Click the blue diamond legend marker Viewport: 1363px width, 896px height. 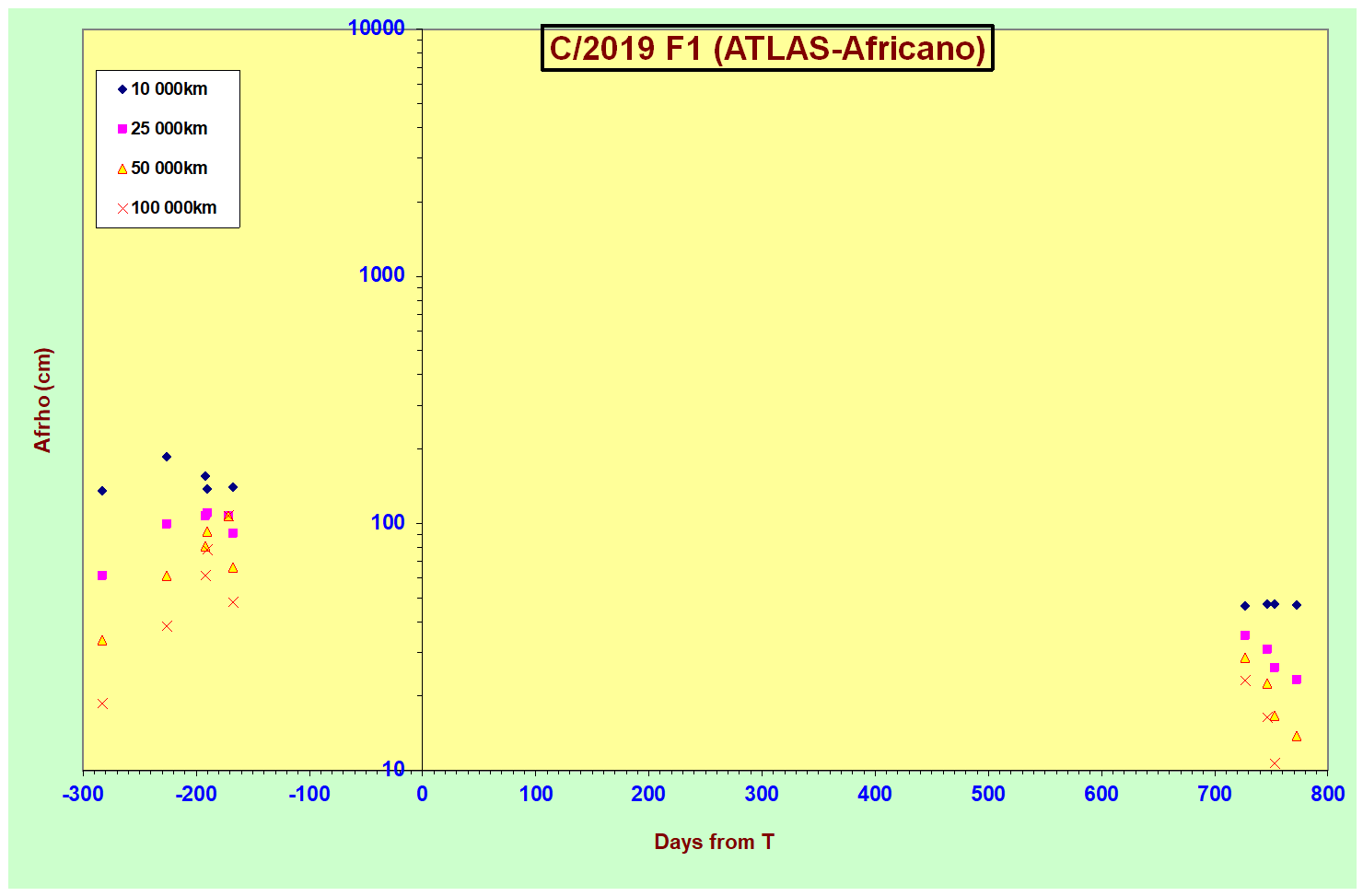tap(122, 89)
